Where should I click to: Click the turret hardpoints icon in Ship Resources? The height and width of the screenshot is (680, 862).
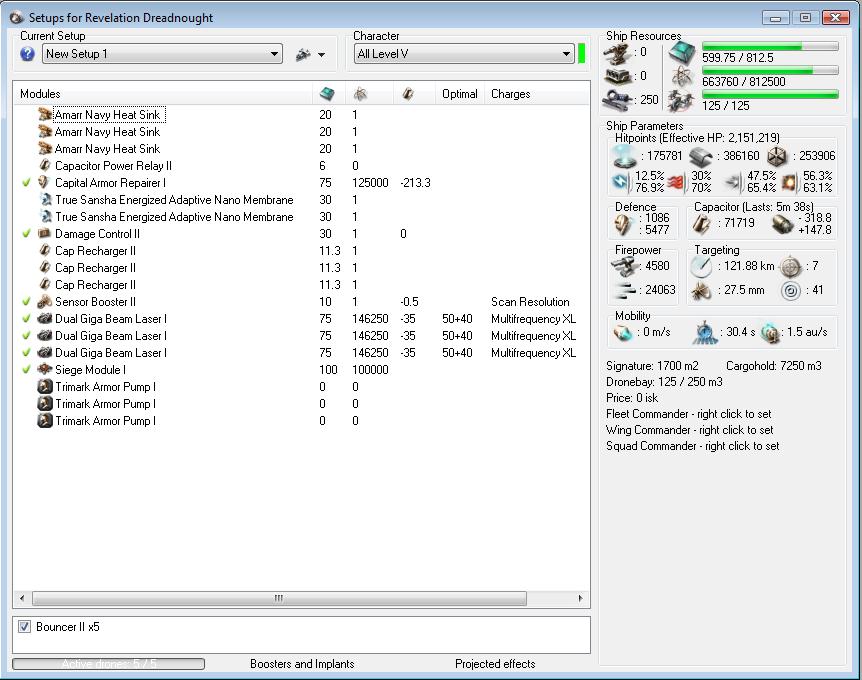tap(617, 54)
